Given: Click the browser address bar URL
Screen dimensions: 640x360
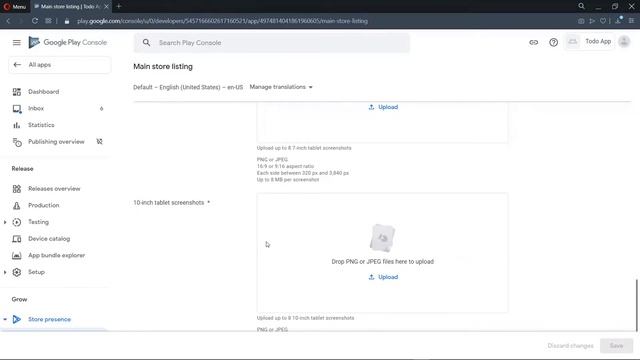Looking at the screenshot, I should [222, 21].
